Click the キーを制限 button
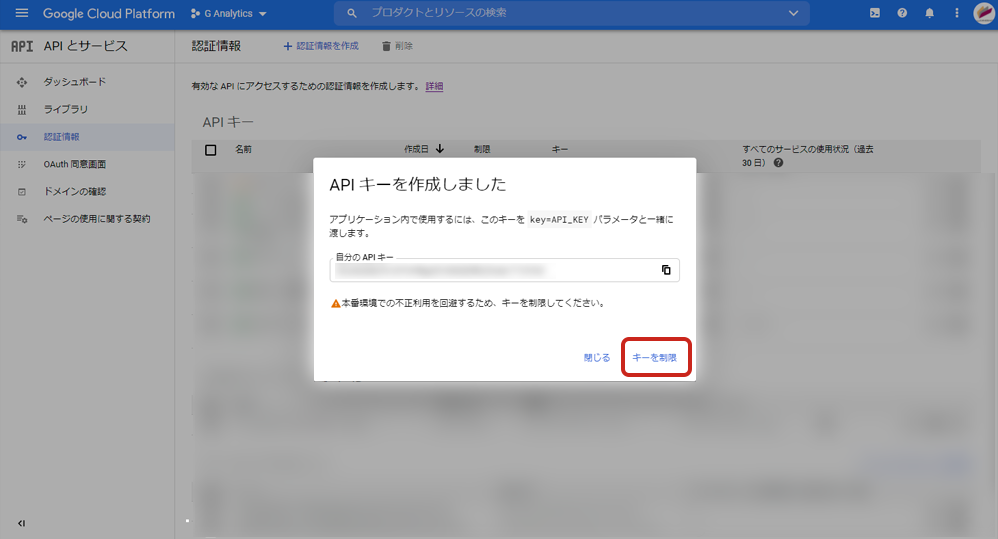Viewport: 998px width, 539px height. 656,357
